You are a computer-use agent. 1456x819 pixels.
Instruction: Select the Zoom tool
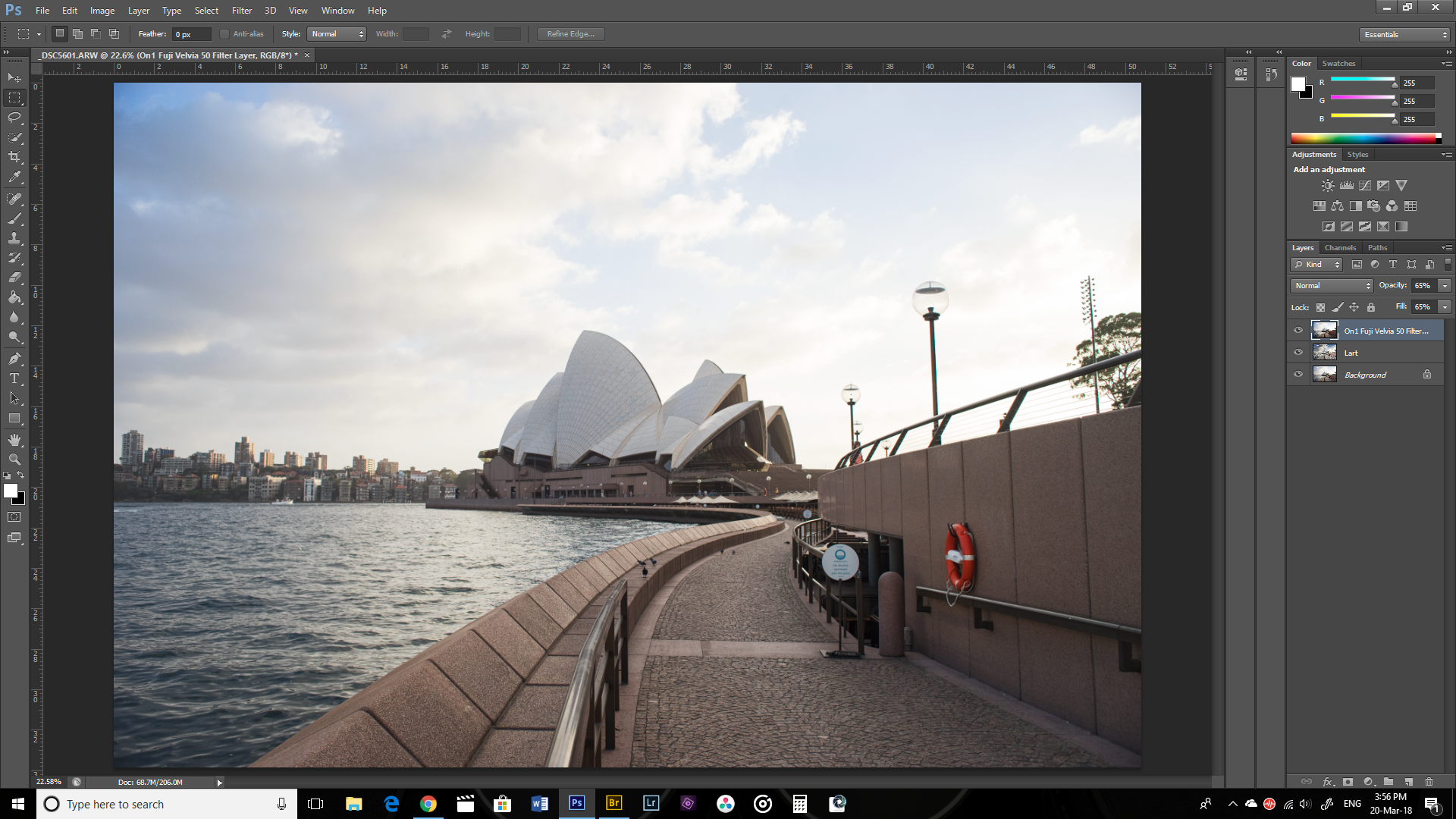(14, 459)
